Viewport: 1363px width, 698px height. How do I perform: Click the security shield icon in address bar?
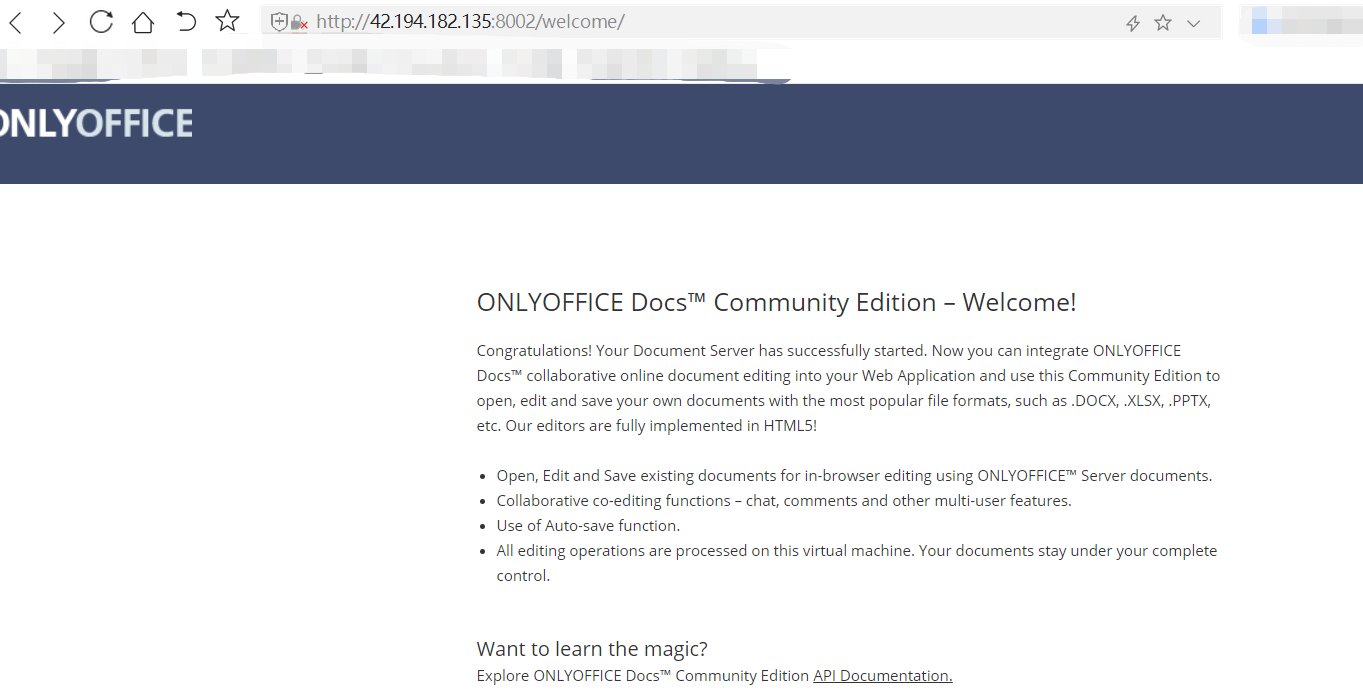tap(279, 22)
